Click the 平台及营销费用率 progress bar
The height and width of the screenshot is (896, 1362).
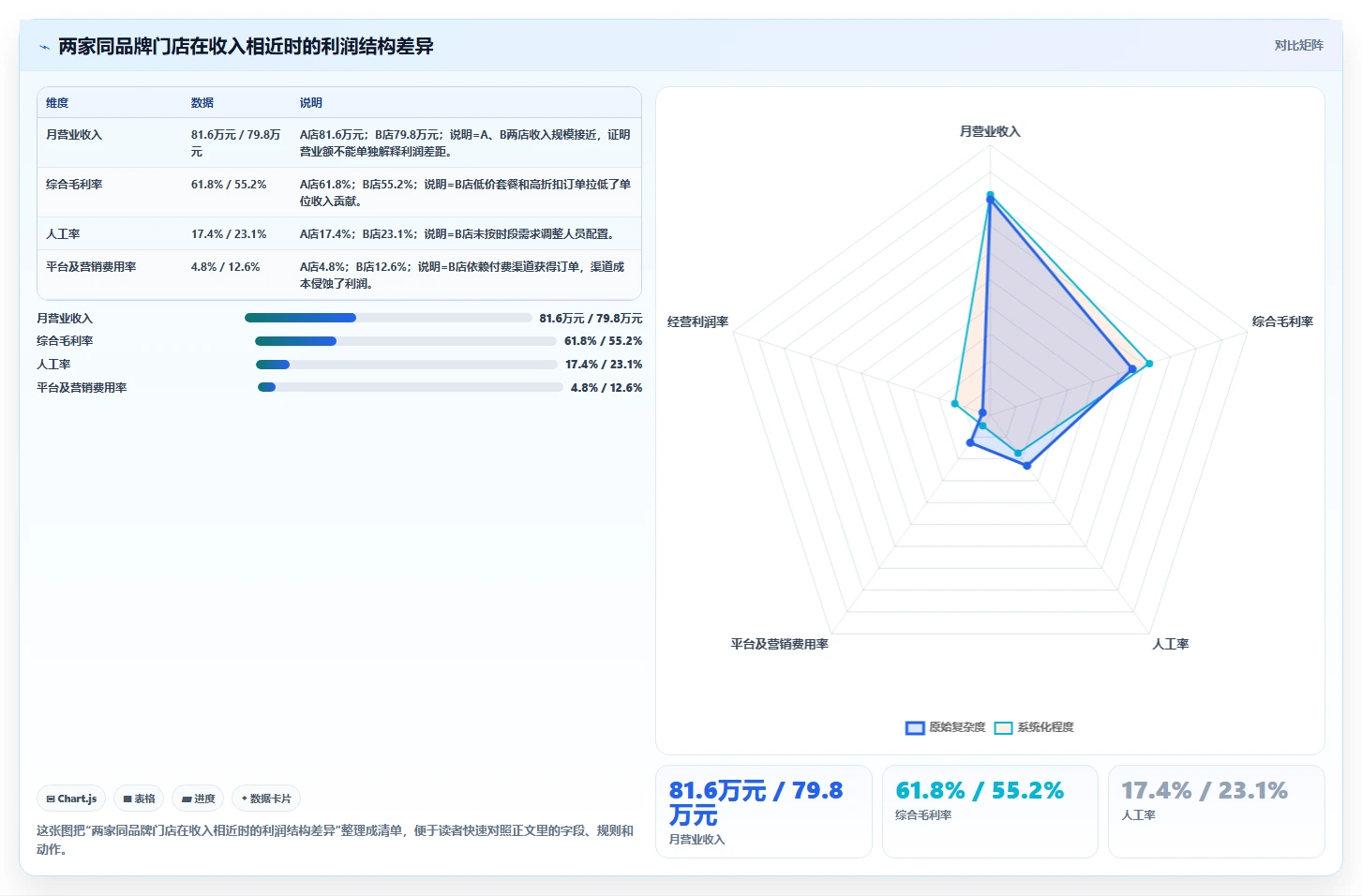[411, 387]
